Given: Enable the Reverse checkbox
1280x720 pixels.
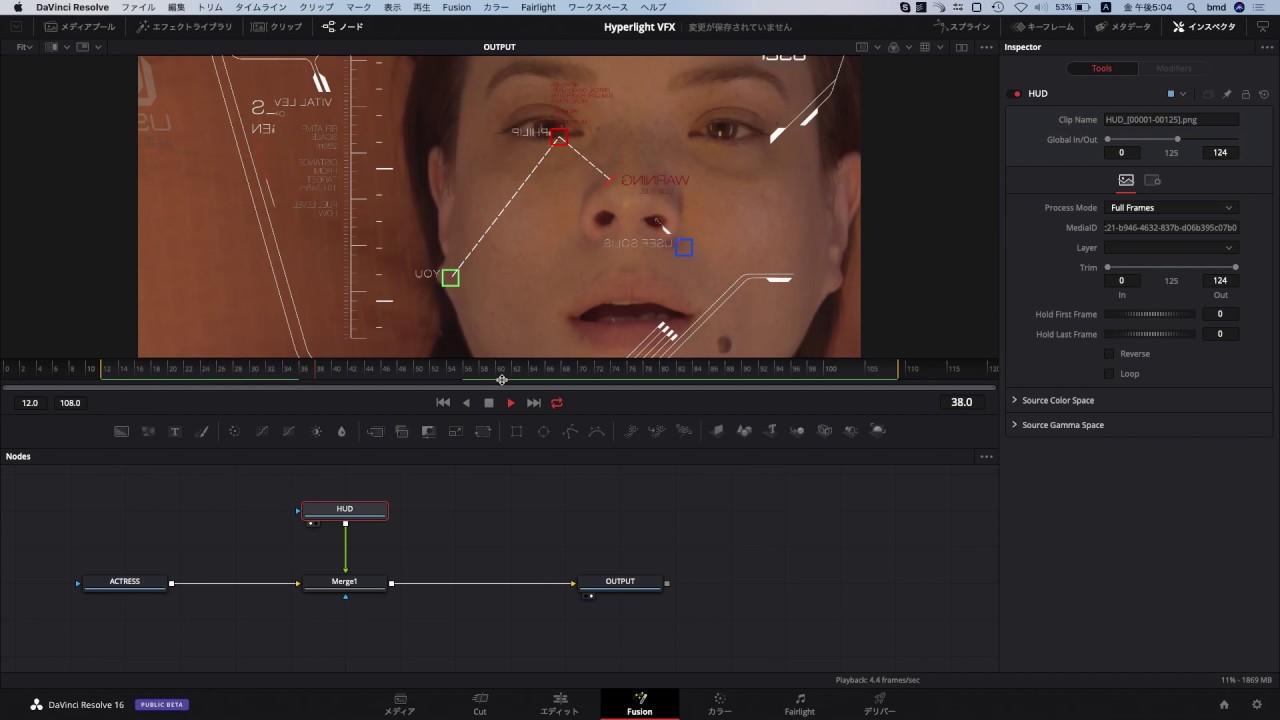Looking at the screenshot, I should click(x=1109, y=353).
